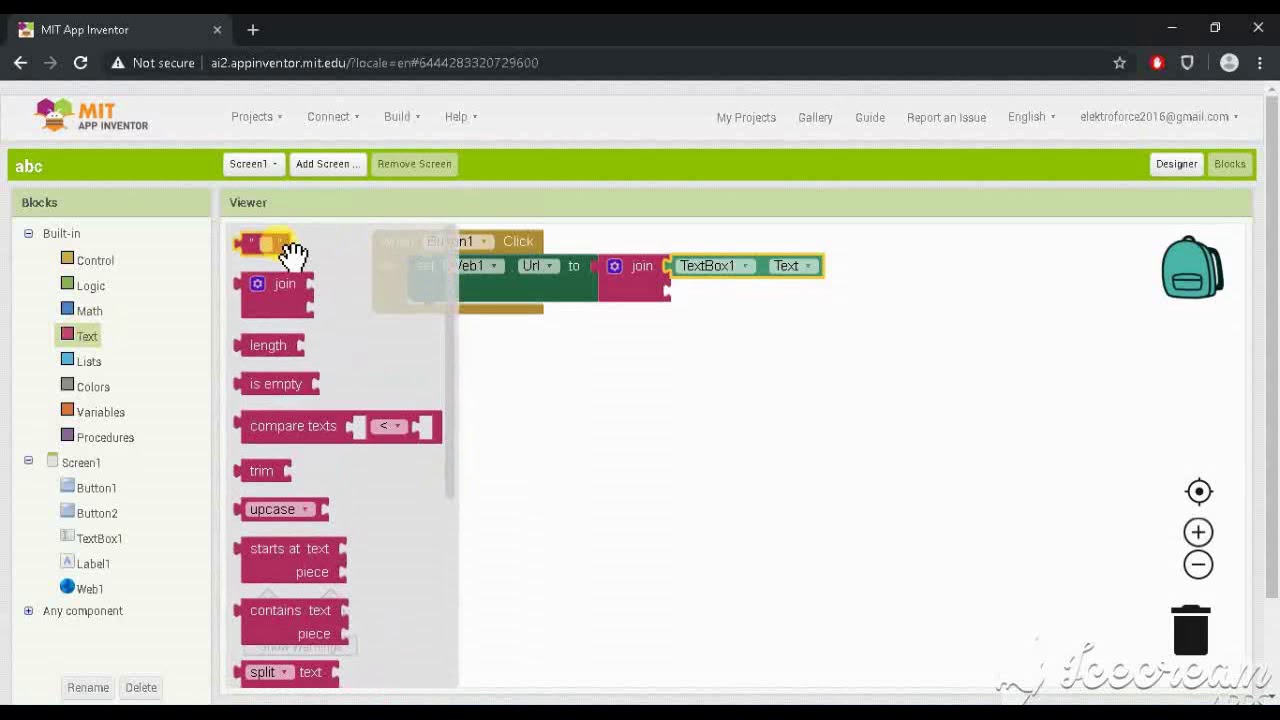Open the Url property dropdown on block
The image size is (1280, 720).
pos(538,266)
